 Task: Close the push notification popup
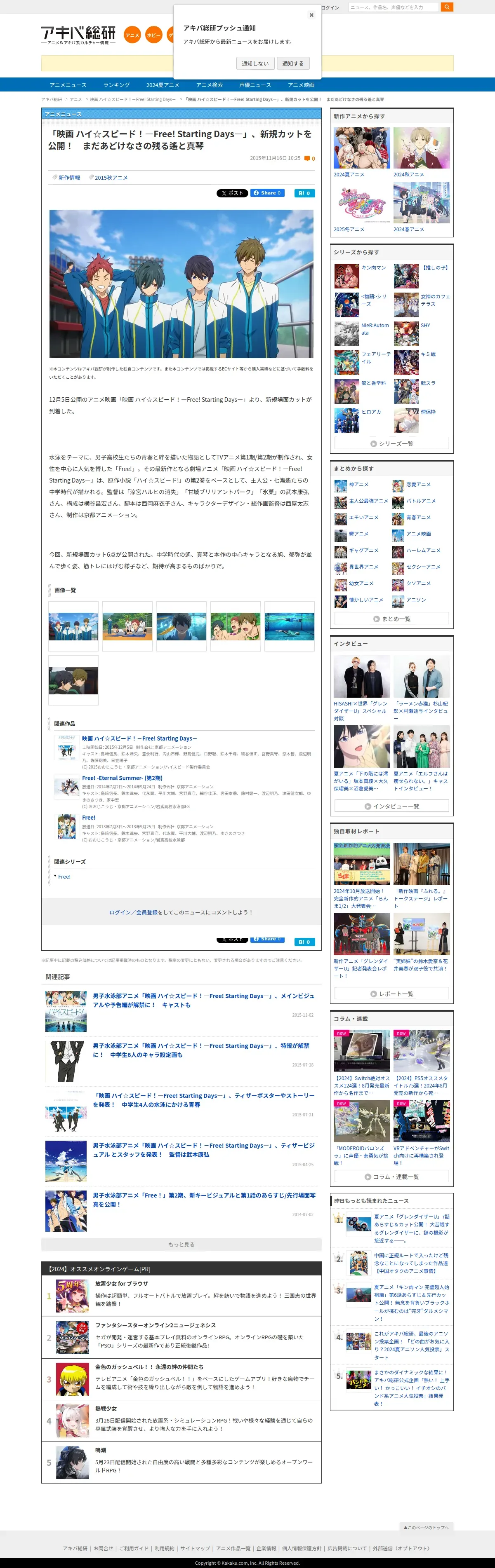(311, 14)
